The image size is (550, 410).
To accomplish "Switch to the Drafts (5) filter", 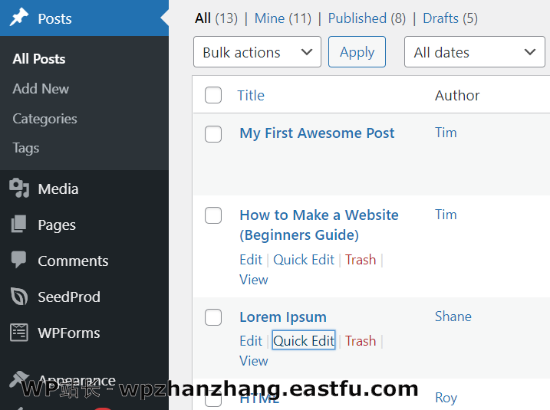I will coord(450,18).
